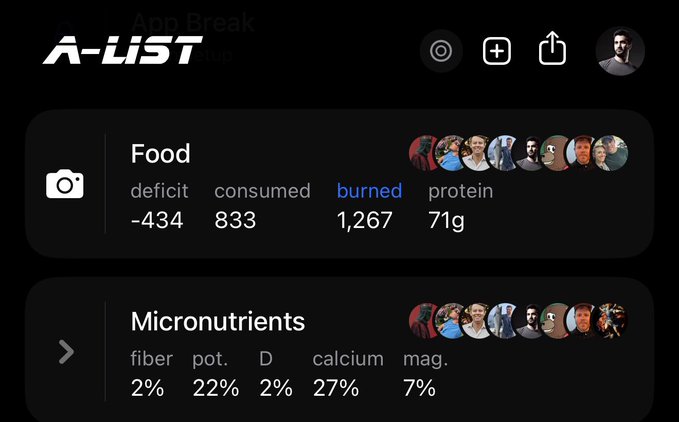Image resolution: width=679 pixels, height=422 pixels.
Task: Open the Micronutrients card title
Action: (x=217, y=321)
